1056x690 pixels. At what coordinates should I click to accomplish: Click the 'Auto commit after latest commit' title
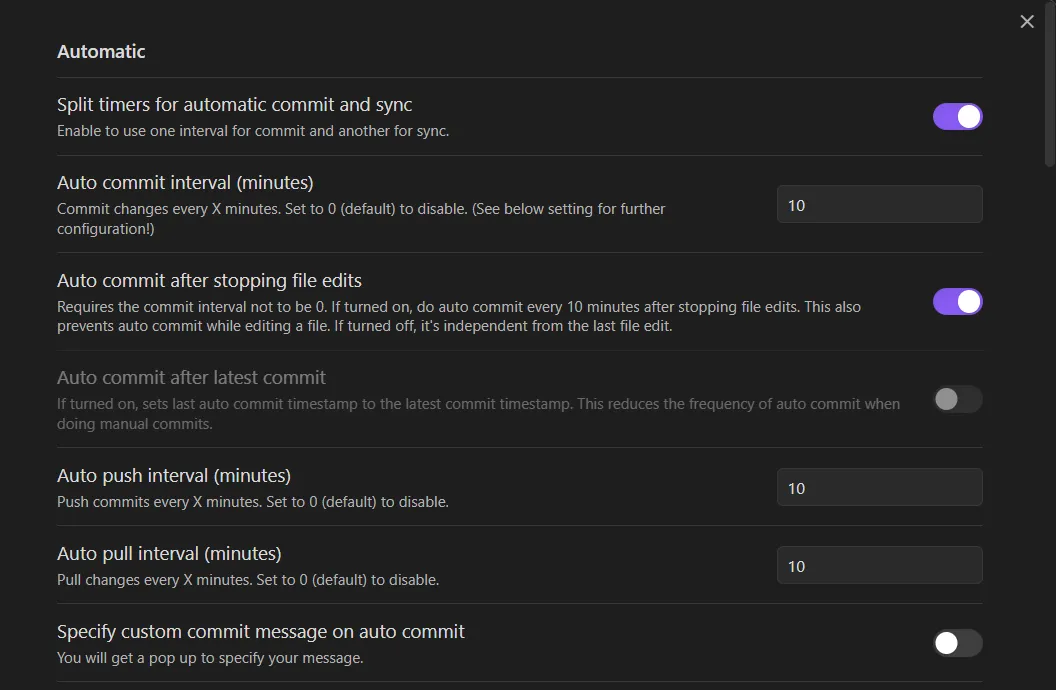pyautogui.click(x=191, y=378)
